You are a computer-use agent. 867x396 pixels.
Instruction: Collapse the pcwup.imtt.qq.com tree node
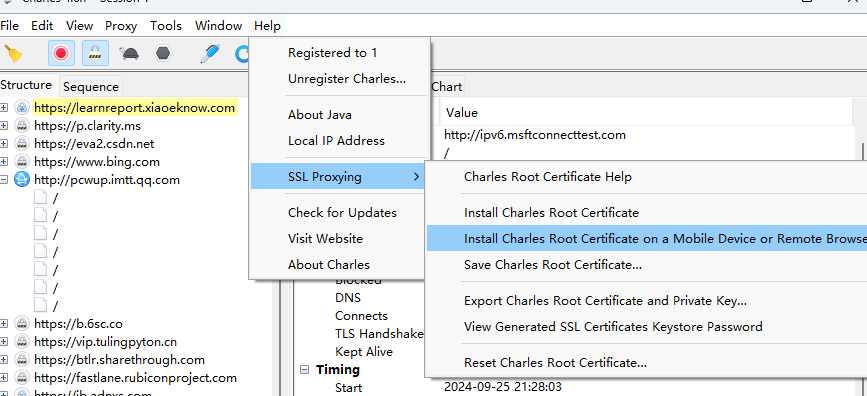click(x=4, y=179)
